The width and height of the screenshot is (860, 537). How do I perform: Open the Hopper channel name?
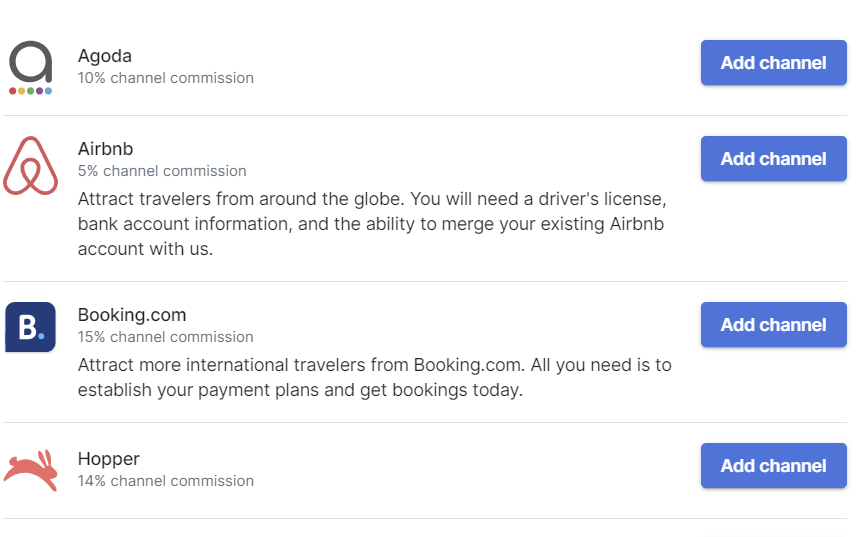point(109,459)
